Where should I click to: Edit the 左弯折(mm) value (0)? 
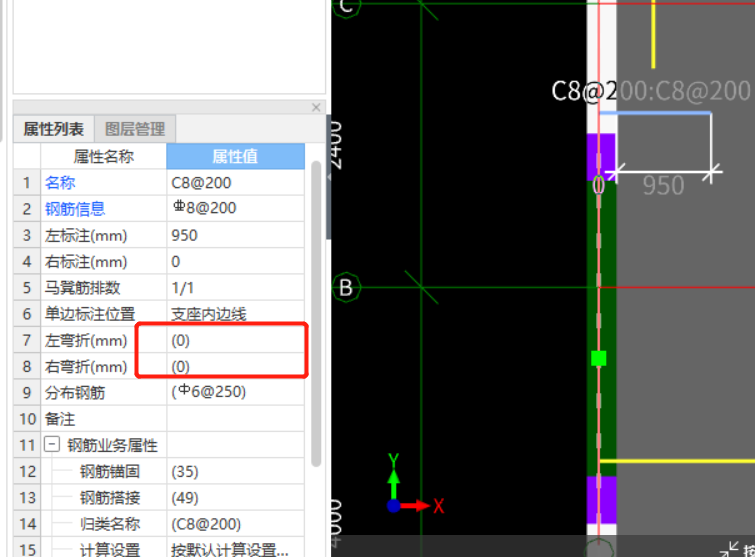click(x=235, y=340)
